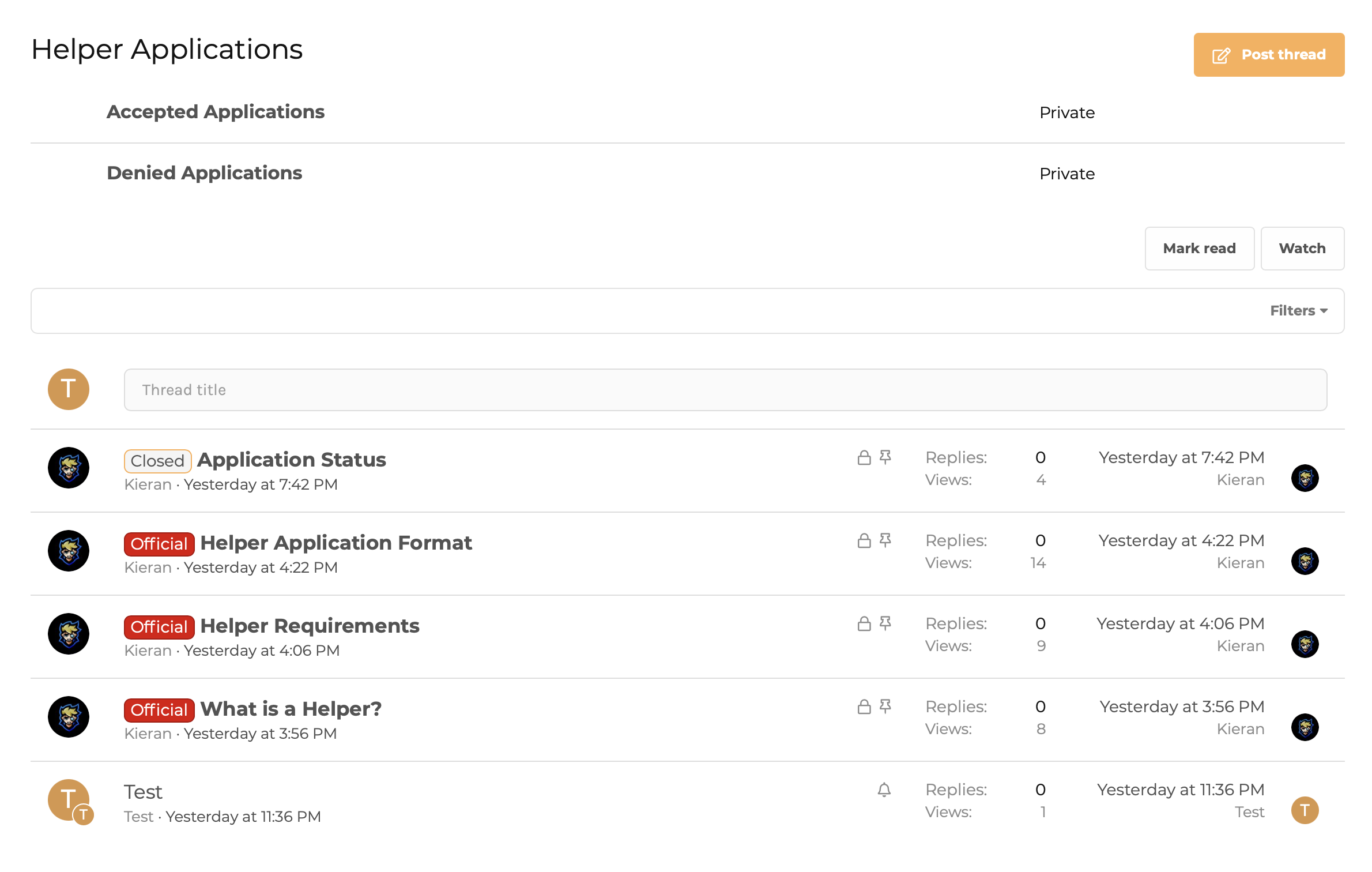Screen dimensions: 1372x872
Task: Toggle Watch for this forum
Action: pyautogui.click(x=1302, y=249)
